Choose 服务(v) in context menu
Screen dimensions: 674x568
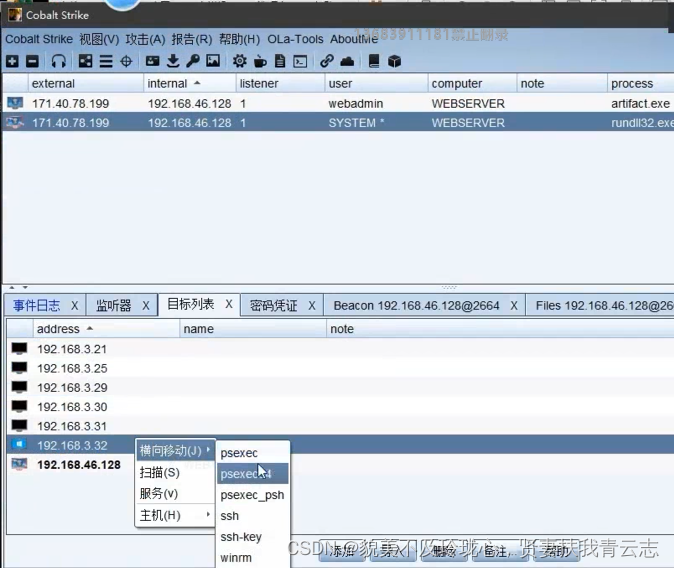tap(175, 493)
